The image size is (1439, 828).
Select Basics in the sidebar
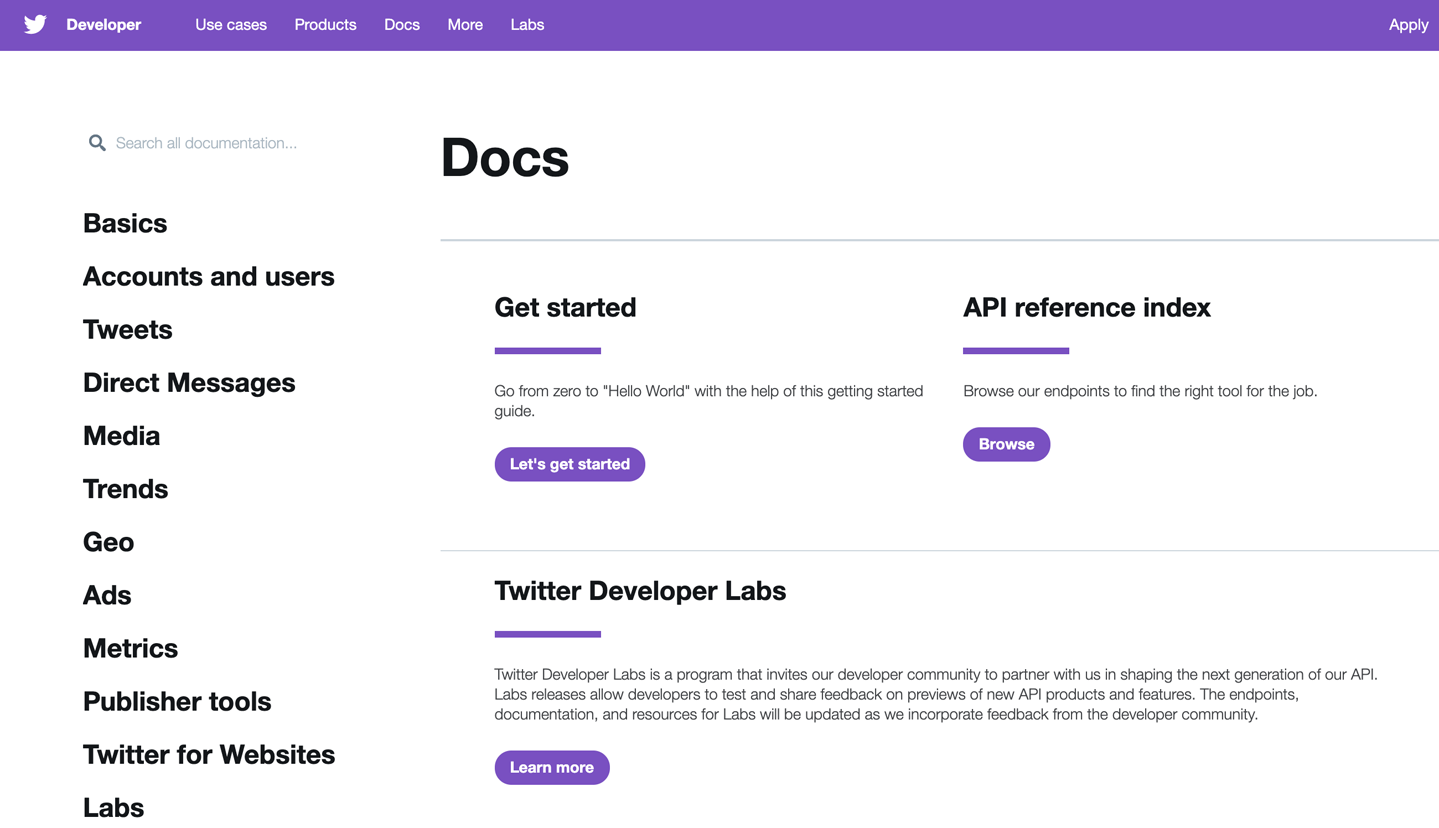(x=125, y=223)
